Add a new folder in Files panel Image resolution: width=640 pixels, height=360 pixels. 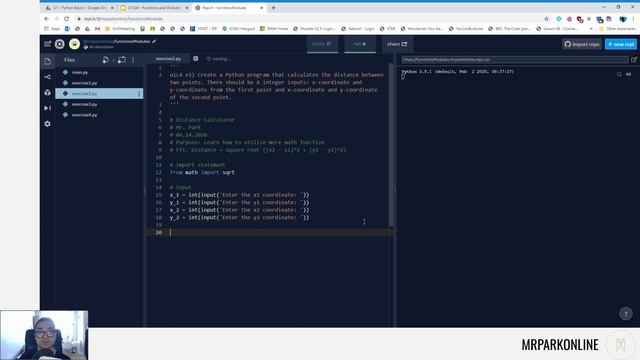[122, 60]
